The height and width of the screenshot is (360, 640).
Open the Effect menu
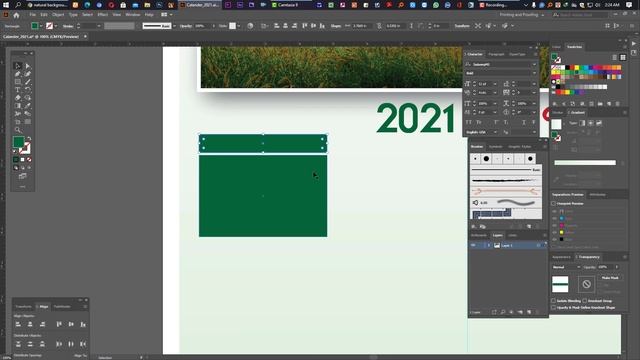click(102, 15)
